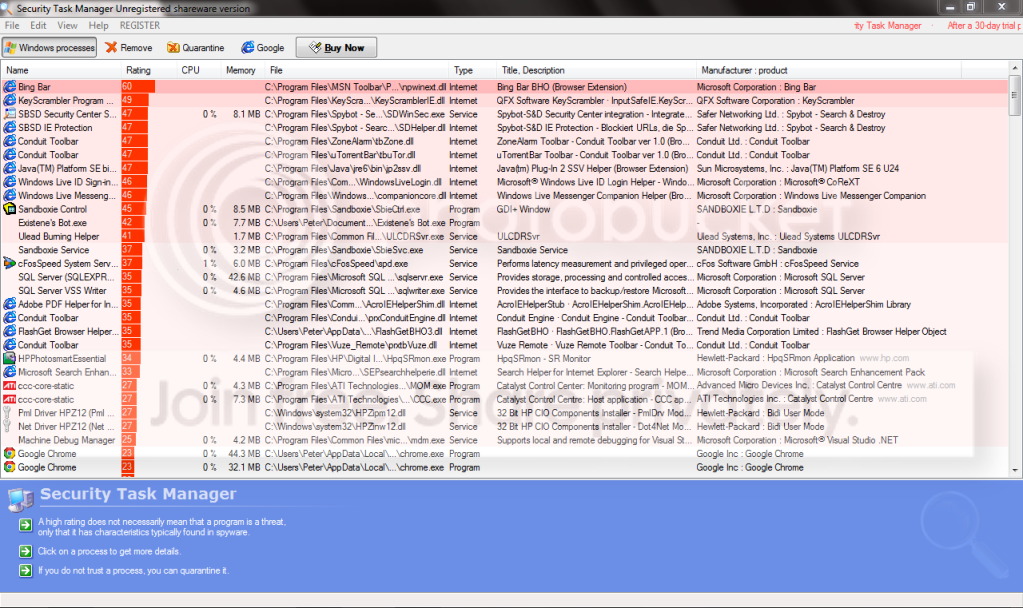1023x608 pixels.
Task: Click the arrow icon beside 'A high rating' tip
Action: point(25,524)
